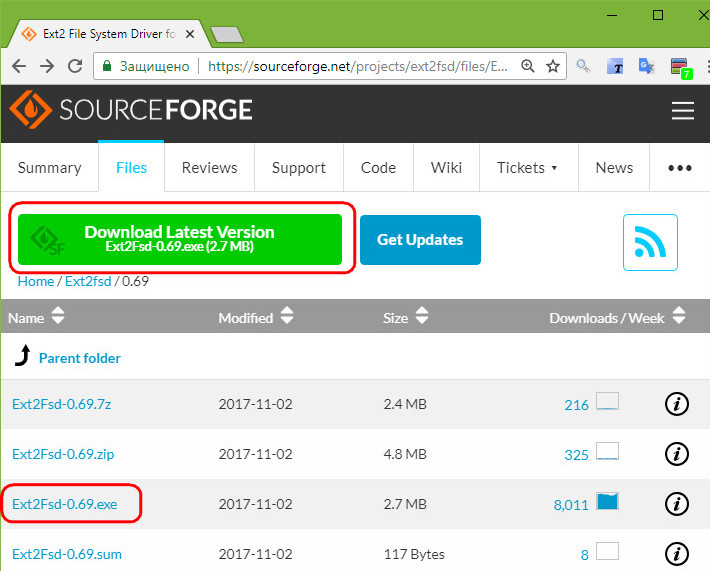
Task: Expand the Tickets dropdown menu
Action: [528, 168]
